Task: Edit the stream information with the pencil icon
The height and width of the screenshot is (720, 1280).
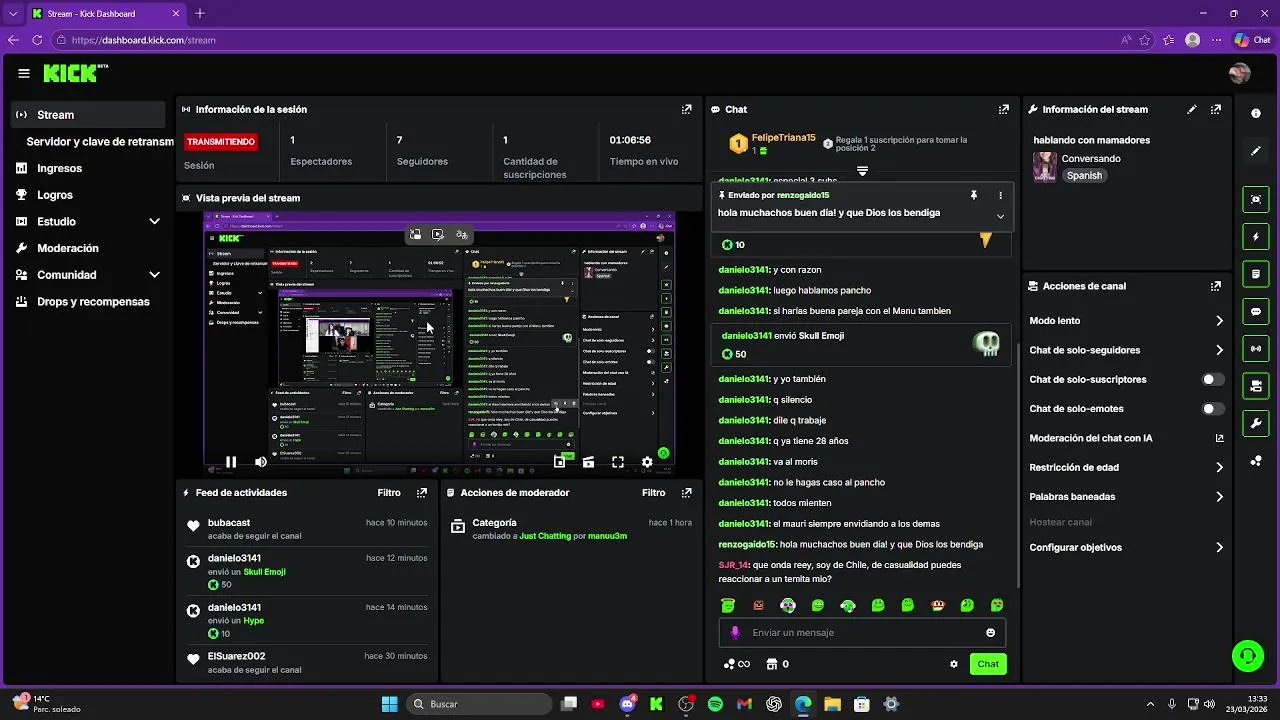Action: click(1191, 109)
